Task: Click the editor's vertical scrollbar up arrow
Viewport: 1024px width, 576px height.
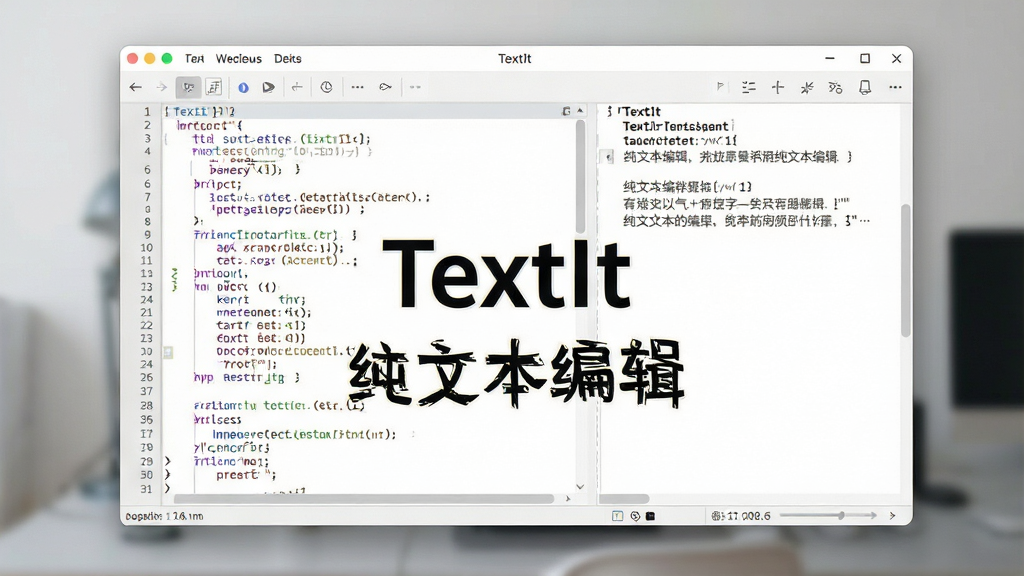Action: (x=580, y=111)
